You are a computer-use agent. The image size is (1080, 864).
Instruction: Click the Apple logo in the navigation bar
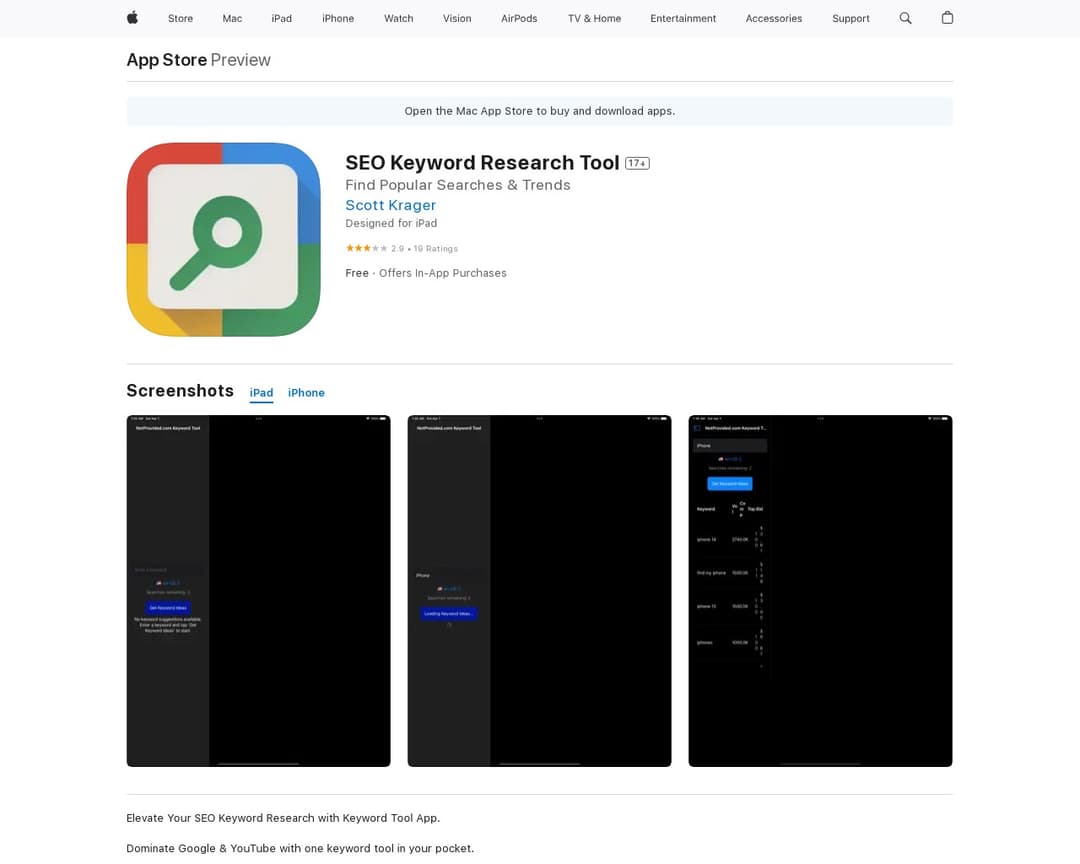(131, 18)
